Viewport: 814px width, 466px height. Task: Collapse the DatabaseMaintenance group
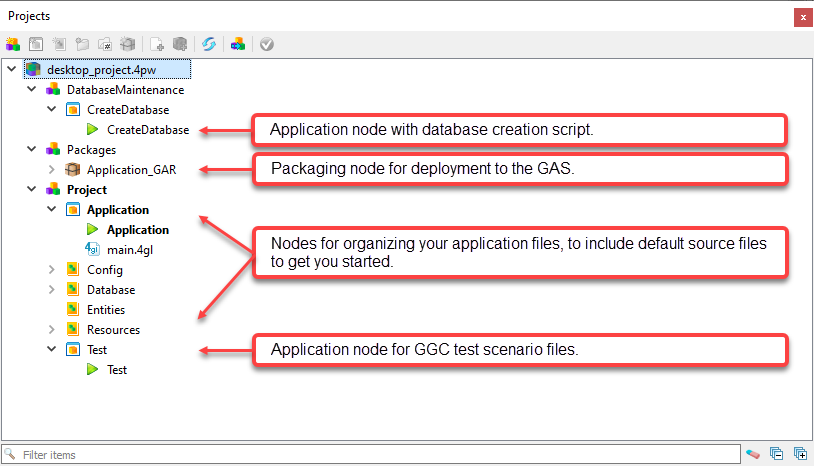(32, 90)
